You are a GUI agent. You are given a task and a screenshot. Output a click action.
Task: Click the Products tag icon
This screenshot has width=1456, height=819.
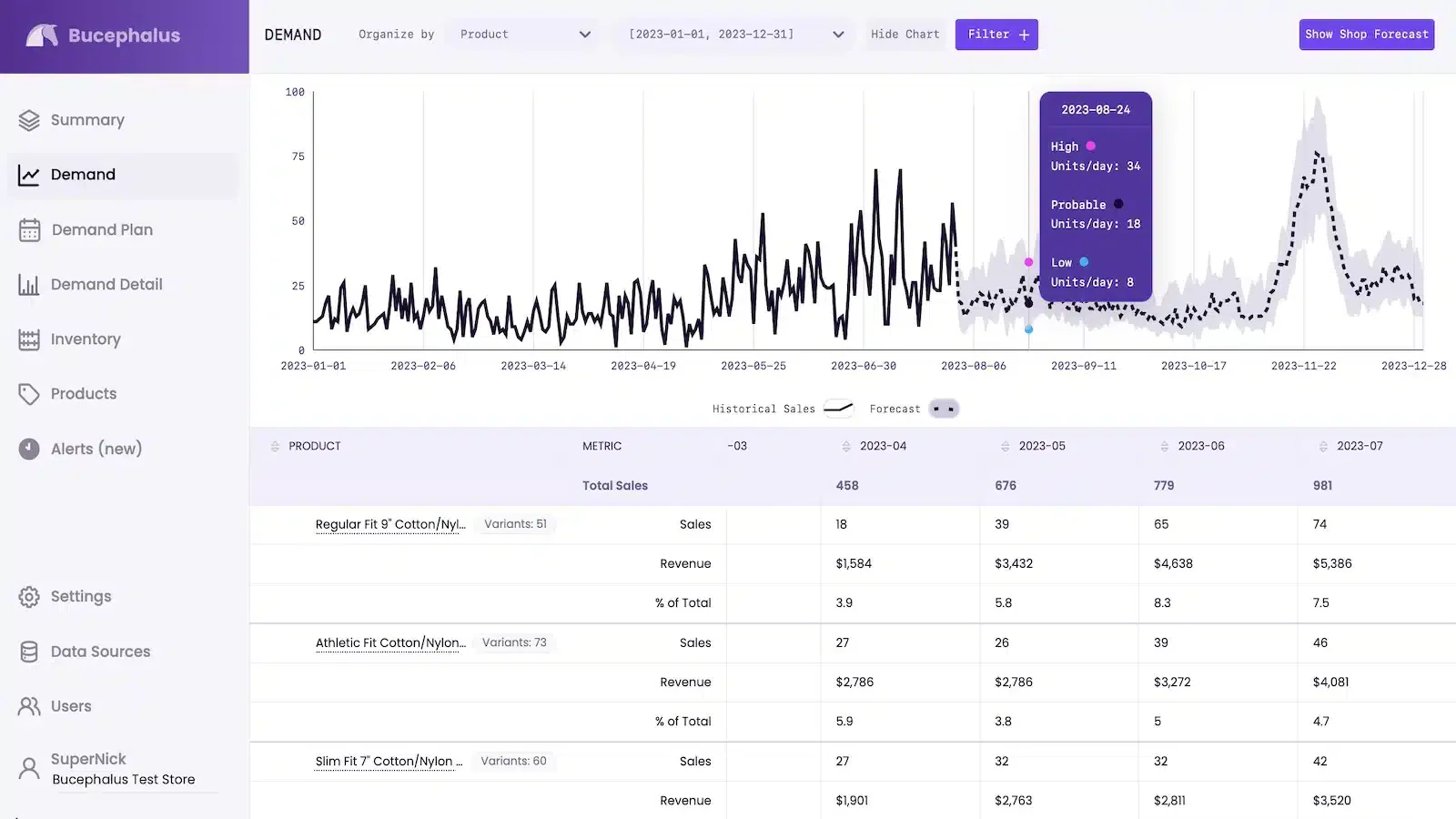(29, 394)
